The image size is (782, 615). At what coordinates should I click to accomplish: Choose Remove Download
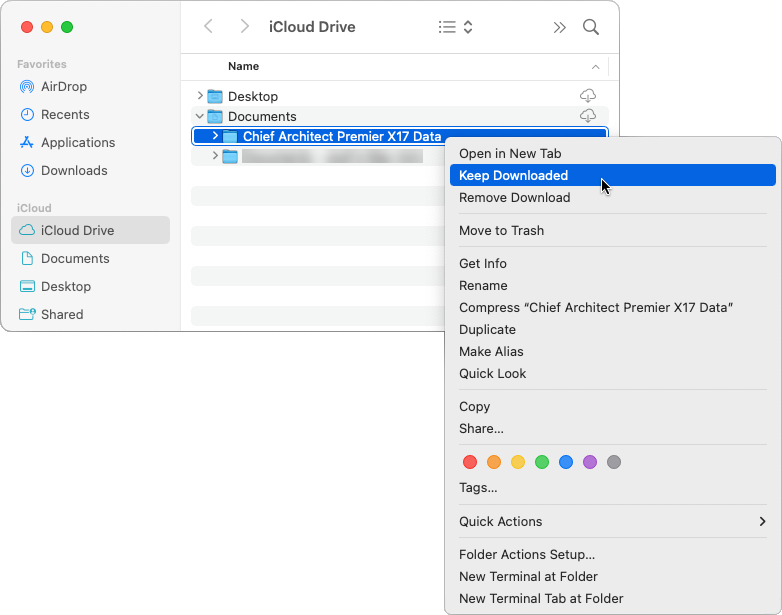pyautogui.click(x=612, y=198)
